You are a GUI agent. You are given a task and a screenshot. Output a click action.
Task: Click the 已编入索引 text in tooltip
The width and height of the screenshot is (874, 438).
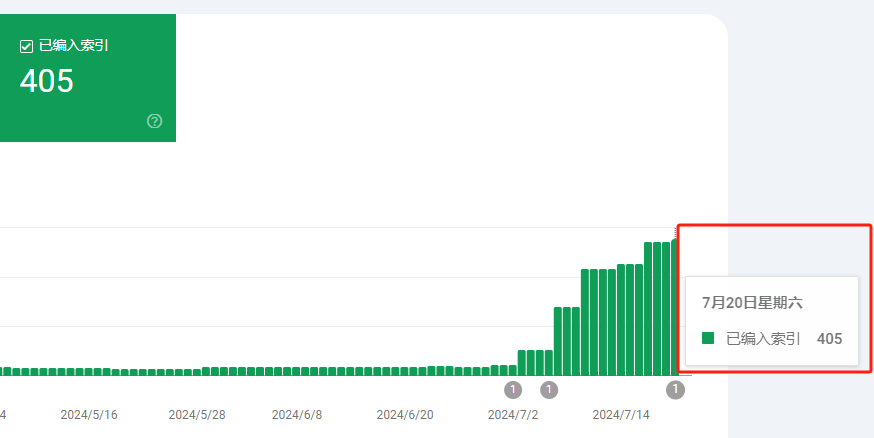[x=763, y=339]
